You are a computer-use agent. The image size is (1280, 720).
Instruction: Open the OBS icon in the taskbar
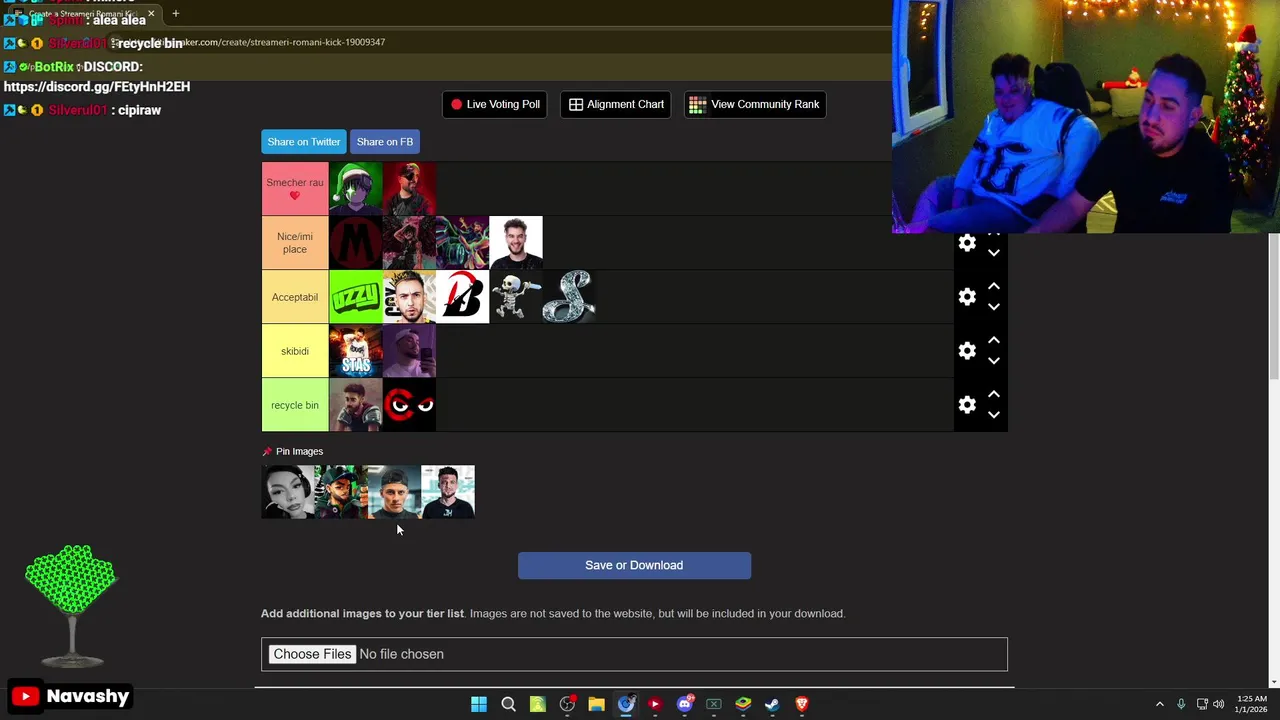click(x=567, y=704)
